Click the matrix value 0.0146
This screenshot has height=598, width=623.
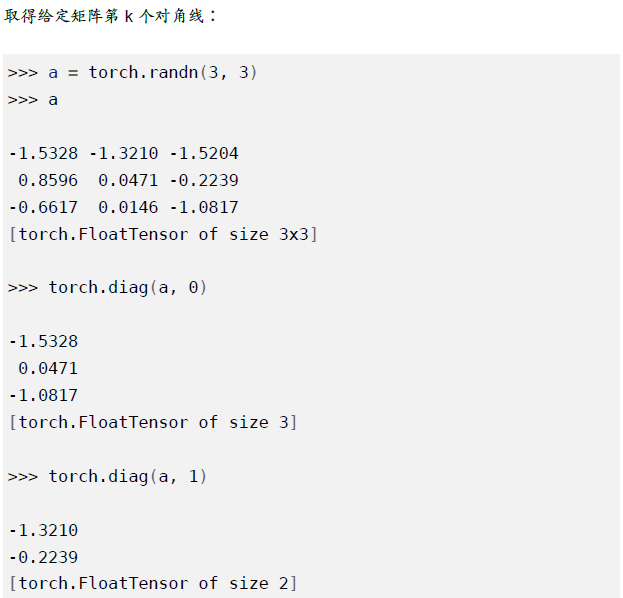128,207
